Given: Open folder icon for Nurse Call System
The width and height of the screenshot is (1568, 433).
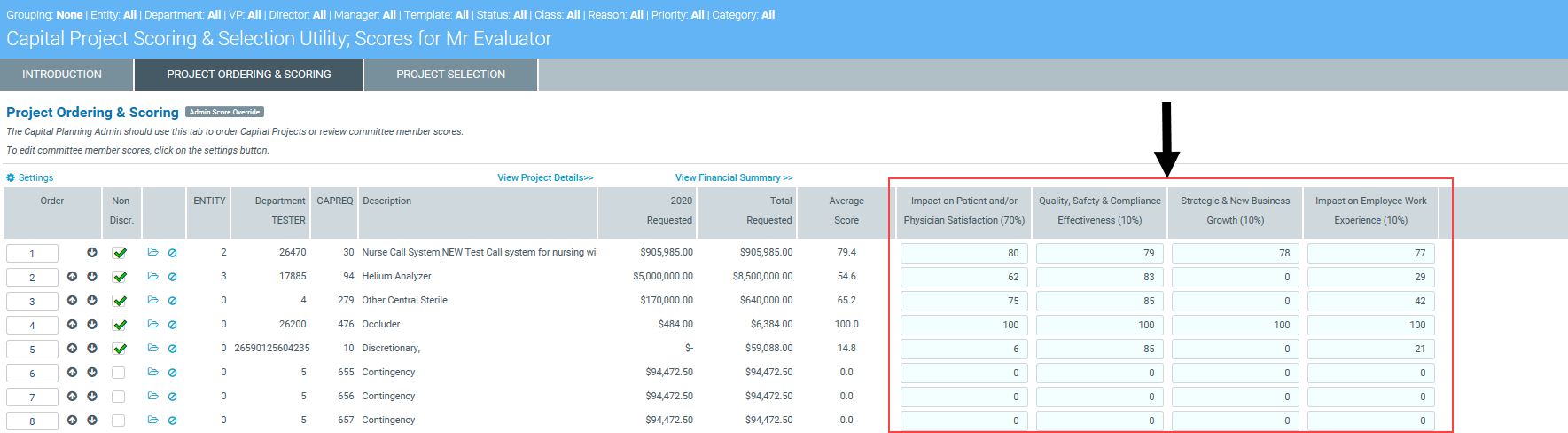Looking at the screenshot, I should click(152, 253).
